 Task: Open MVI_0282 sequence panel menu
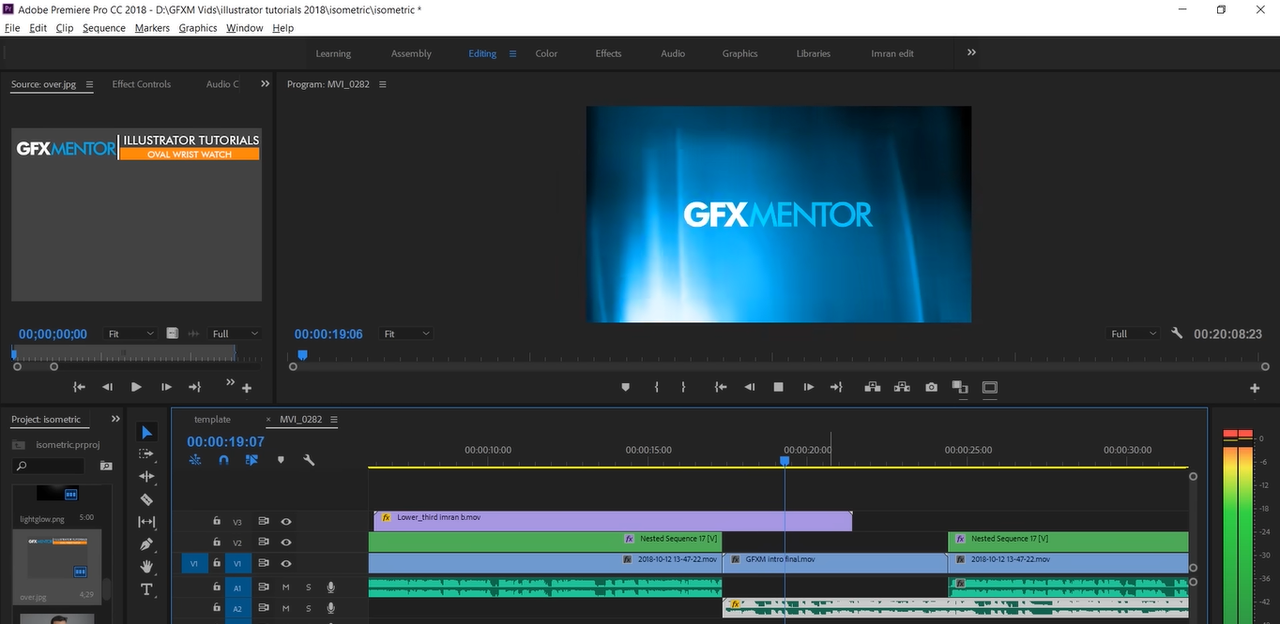tap(334, 419)
